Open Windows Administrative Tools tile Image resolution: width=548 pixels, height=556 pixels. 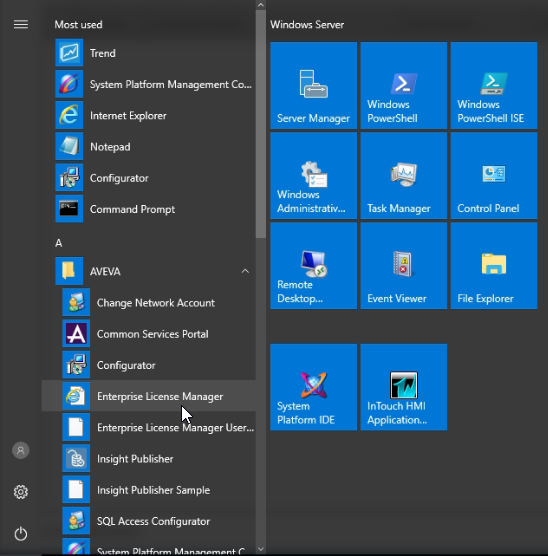(x=314, y=176)
